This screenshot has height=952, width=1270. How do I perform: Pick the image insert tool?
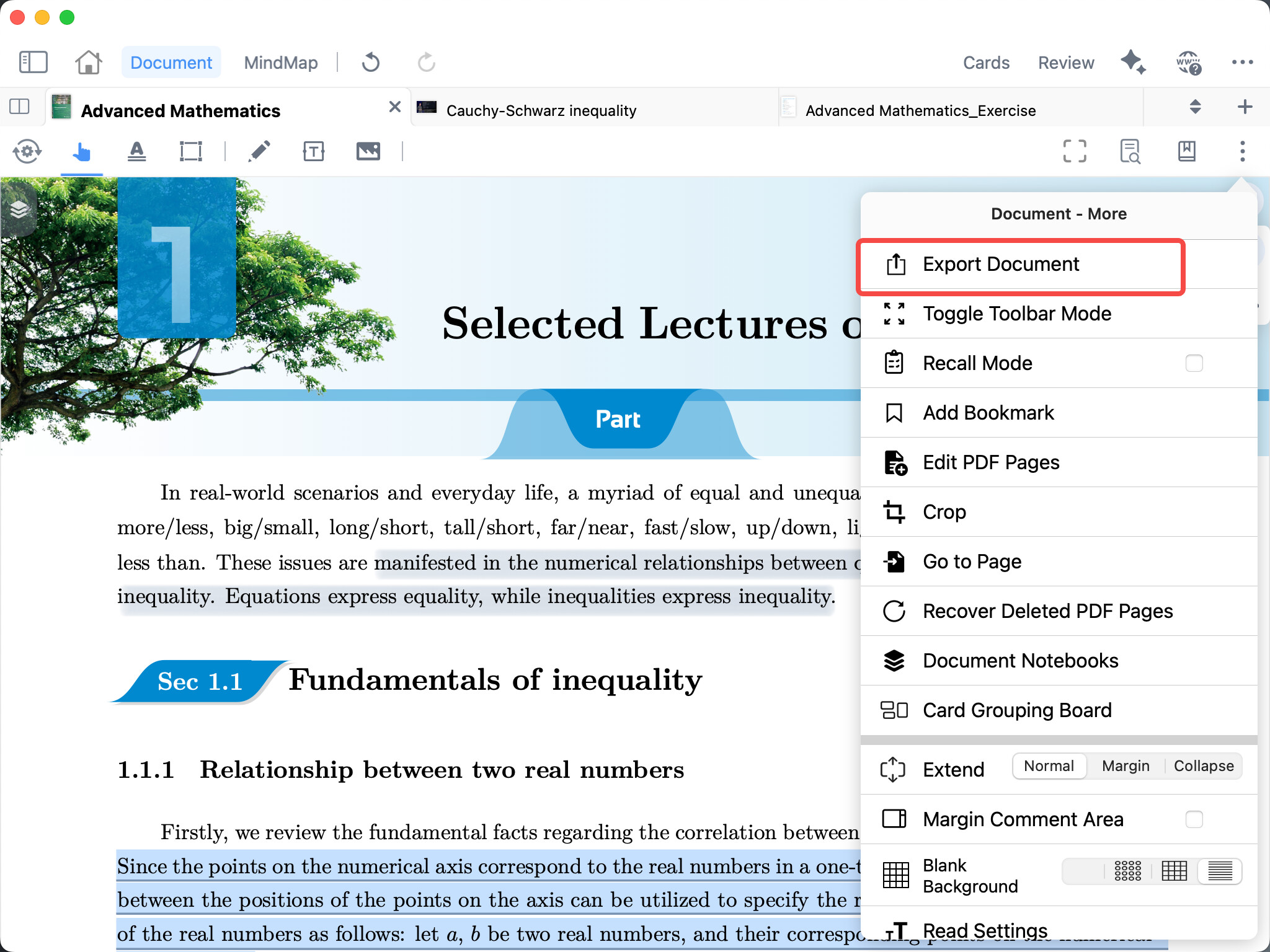[368, 151]
